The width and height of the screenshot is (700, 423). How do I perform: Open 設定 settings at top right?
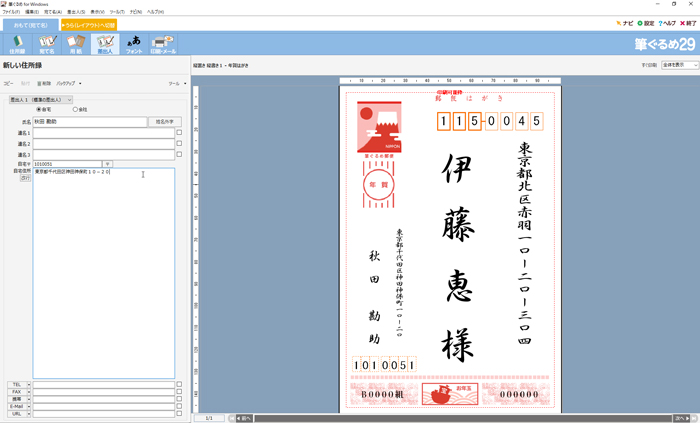click(x=646, y=23)
